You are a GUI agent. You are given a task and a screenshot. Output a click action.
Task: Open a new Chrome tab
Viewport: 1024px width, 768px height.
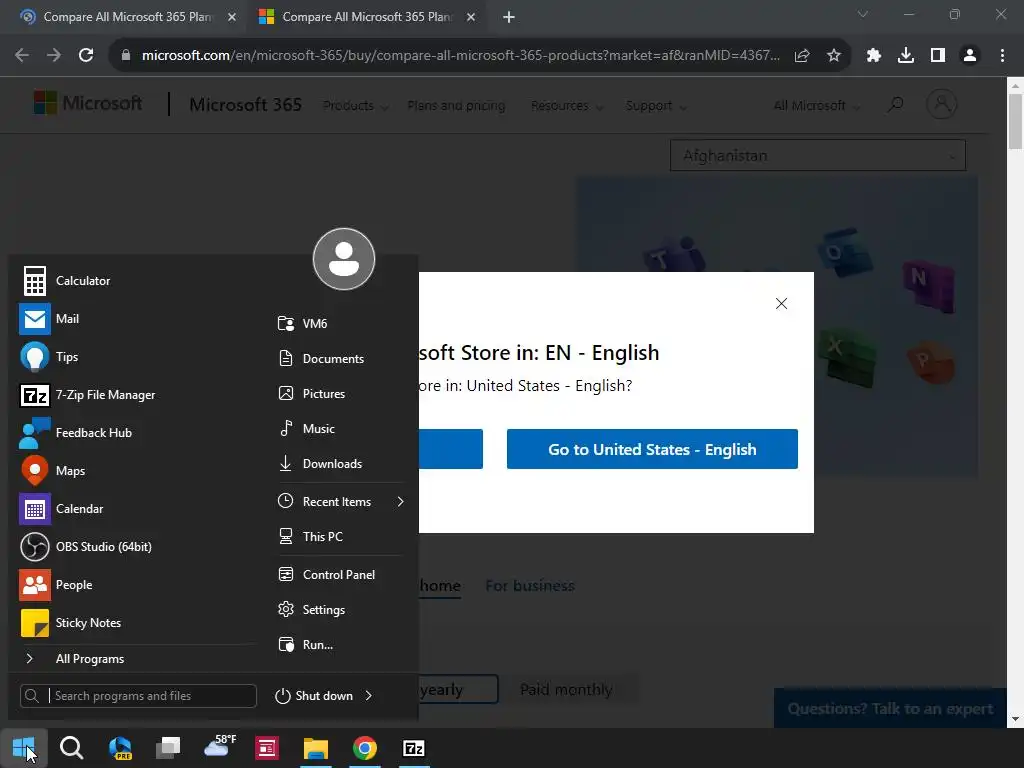coord(509,17)
